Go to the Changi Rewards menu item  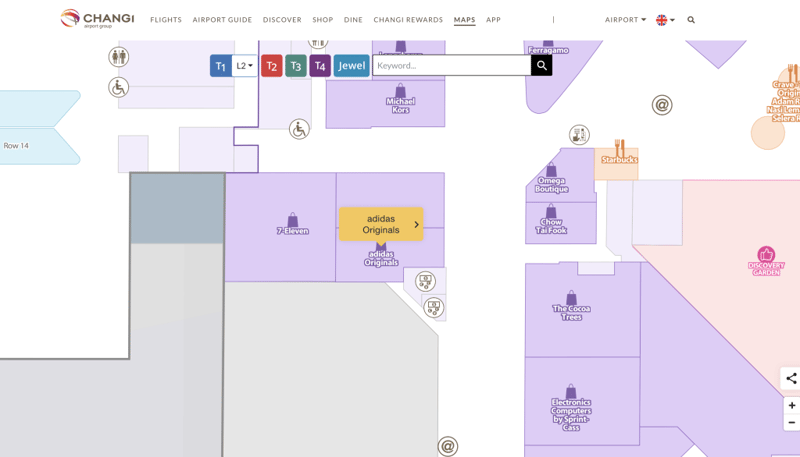pyautogui.click(x=408, y=20)
